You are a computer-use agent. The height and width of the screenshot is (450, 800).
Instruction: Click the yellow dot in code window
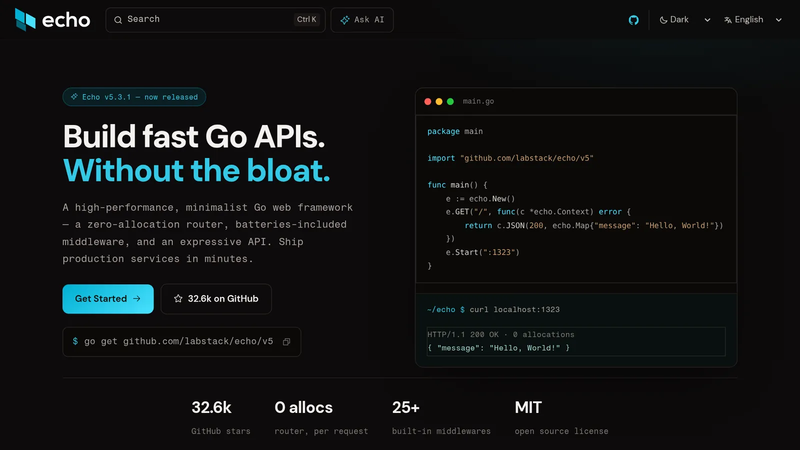pos(439,102)
